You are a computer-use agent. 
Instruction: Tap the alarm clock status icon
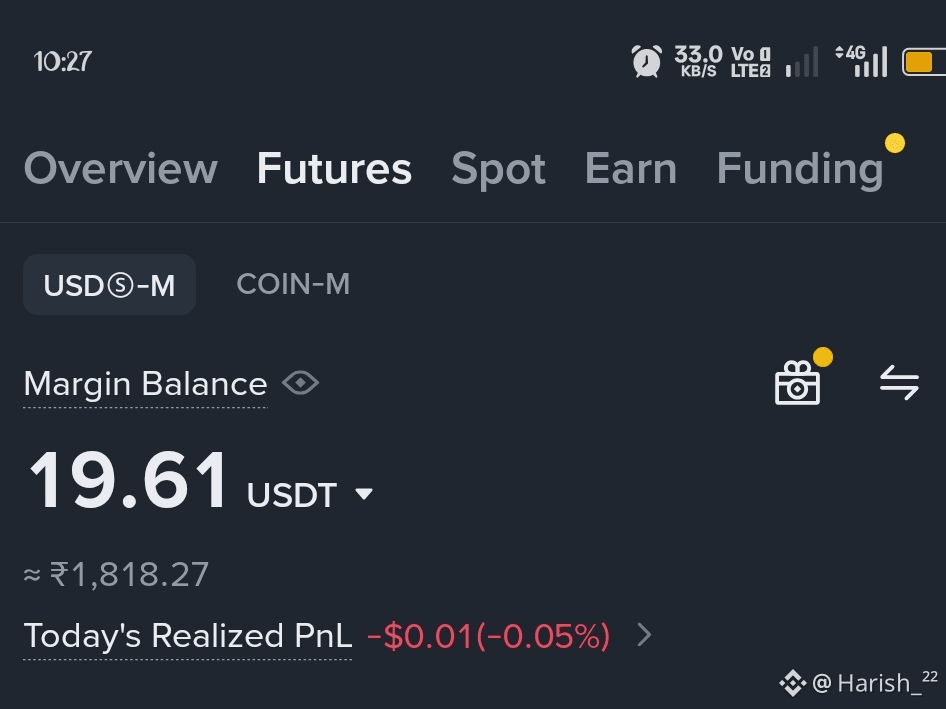point(646,61)
